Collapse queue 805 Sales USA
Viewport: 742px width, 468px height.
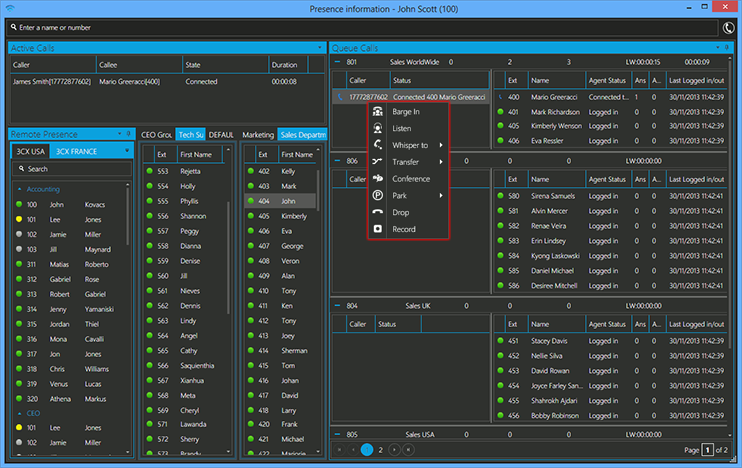337,434
